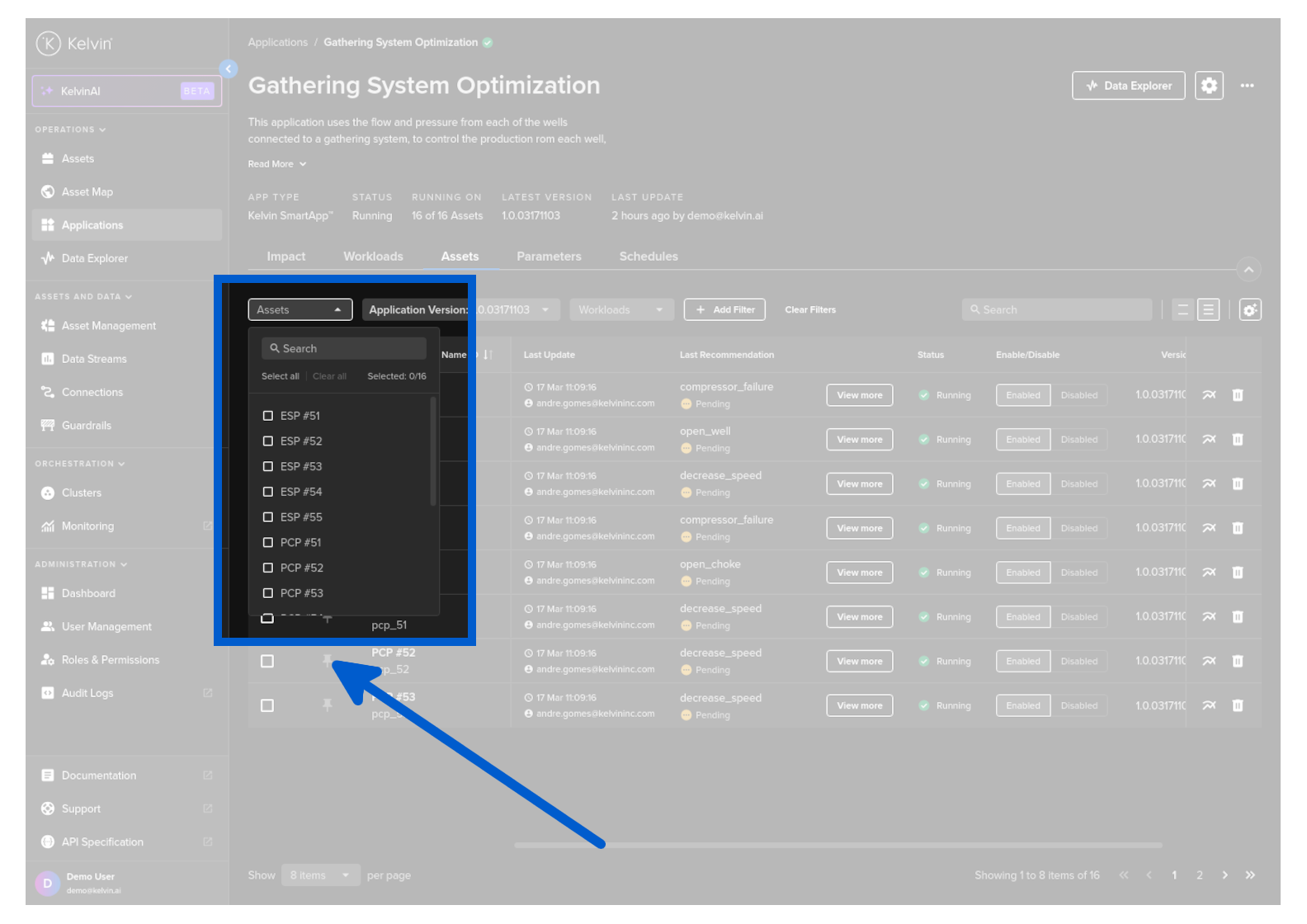This screenshot has height=924, width=1307.
Task: Switch to the Parameters tab
Action: coord(549,257)
